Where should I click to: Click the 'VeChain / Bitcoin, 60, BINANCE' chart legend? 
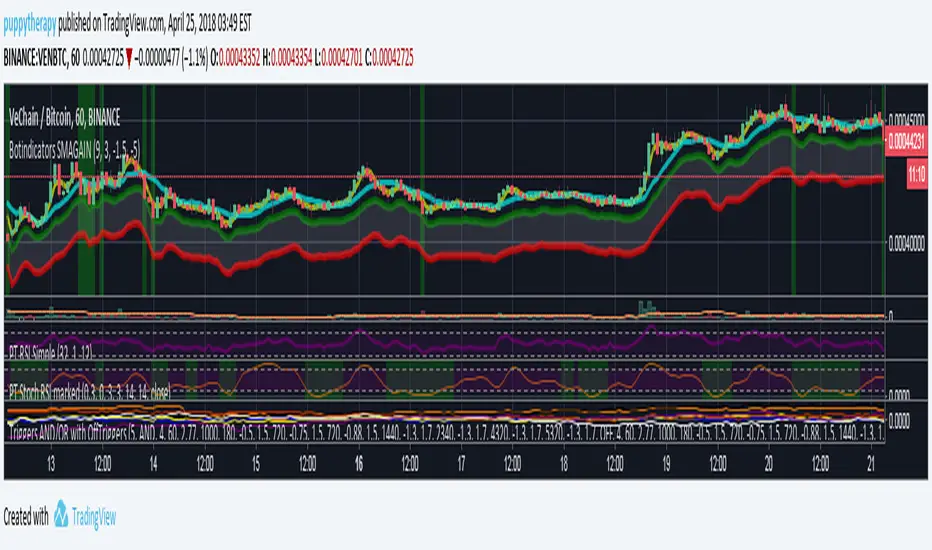click(x=65, y=118)
